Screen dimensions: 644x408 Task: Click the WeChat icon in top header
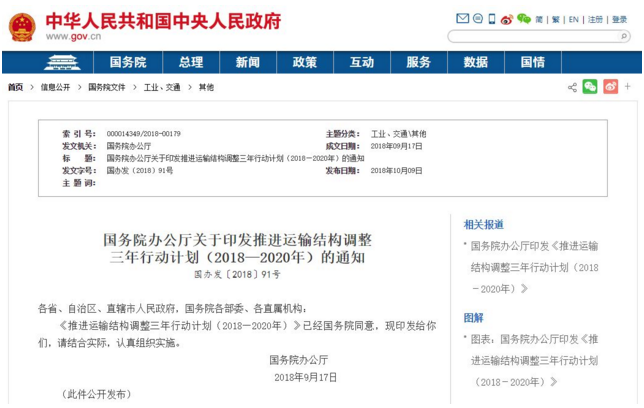pos(524,18)
